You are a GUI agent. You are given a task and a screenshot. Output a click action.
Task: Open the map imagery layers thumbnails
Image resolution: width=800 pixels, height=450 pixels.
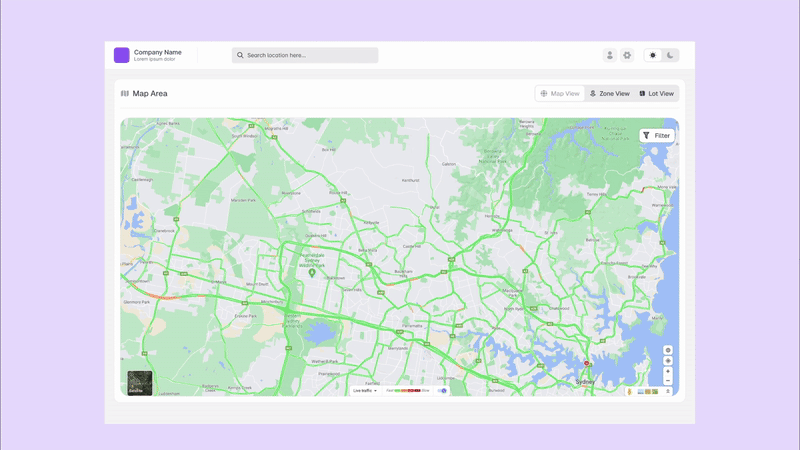(x=647, y=391)
